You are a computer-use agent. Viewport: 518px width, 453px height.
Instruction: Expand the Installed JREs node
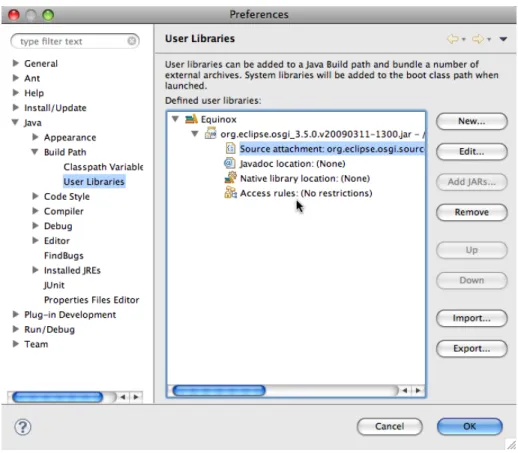[35, 270]
